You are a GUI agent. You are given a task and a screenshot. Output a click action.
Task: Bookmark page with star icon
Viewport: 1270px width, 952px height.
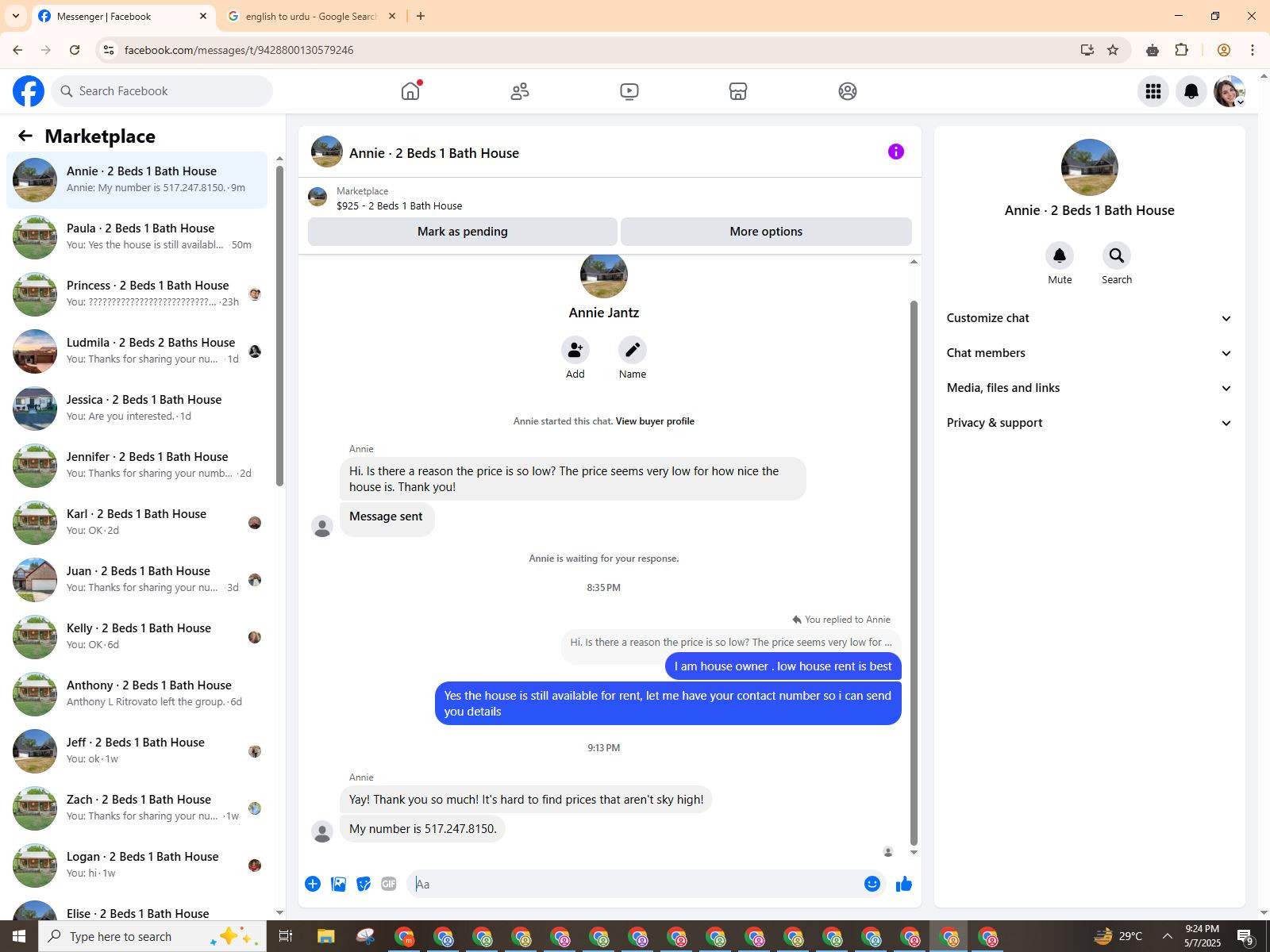click(1113, 50)
